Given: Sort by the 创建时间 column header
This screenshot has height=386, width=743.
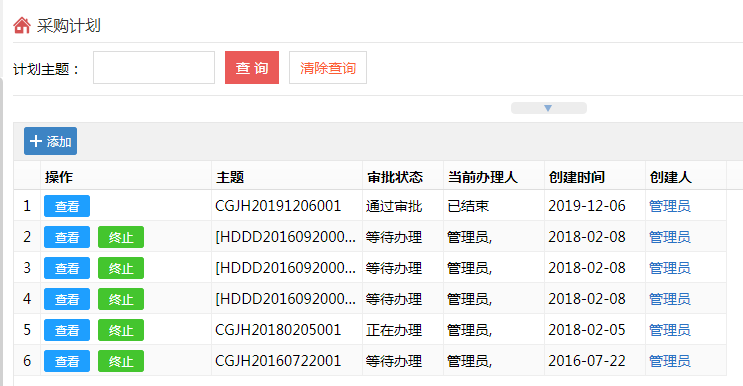Looking at the screenshot, I should [595, 177].
